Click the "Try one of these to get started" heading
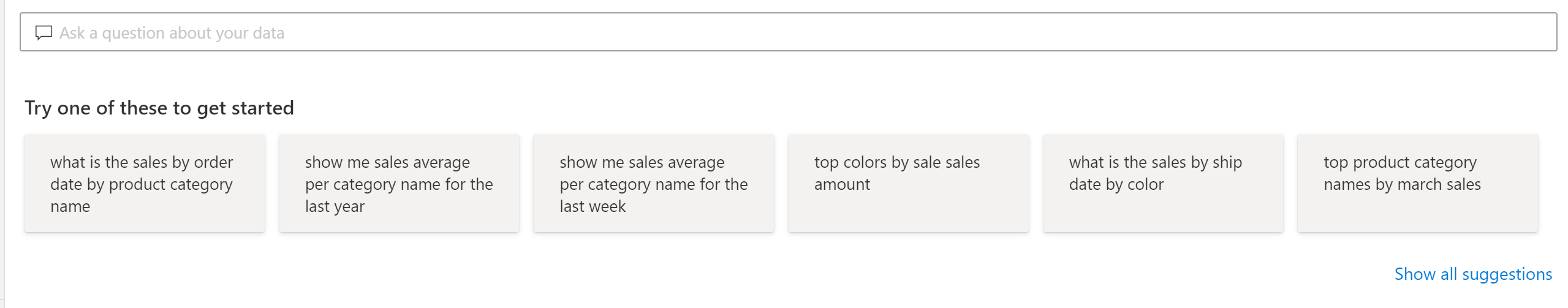The height and width of the screenshot is (308, 1568). pos(159,108)
